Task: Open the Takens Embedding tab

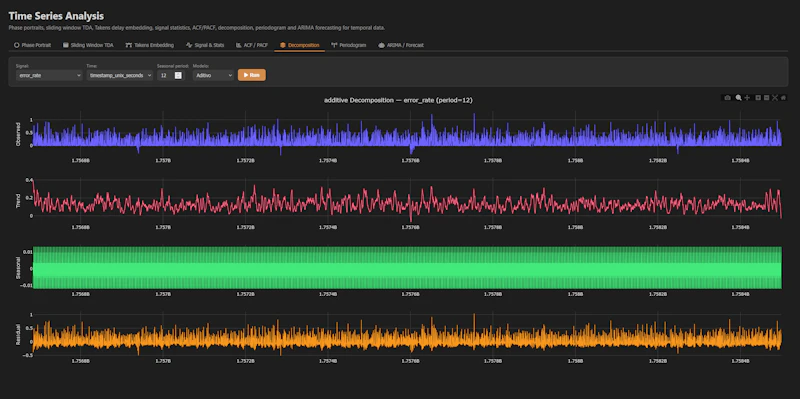Action: (x=149, y=45)
